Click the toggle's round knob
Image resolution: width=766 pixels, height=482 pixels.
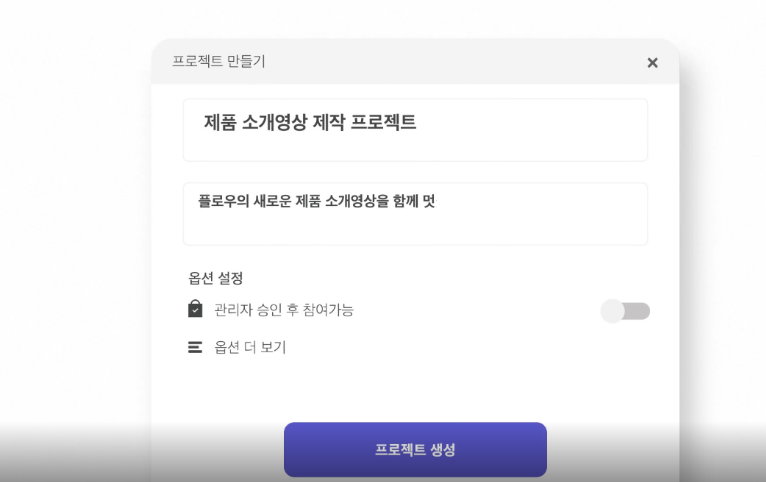pos(613,311)
